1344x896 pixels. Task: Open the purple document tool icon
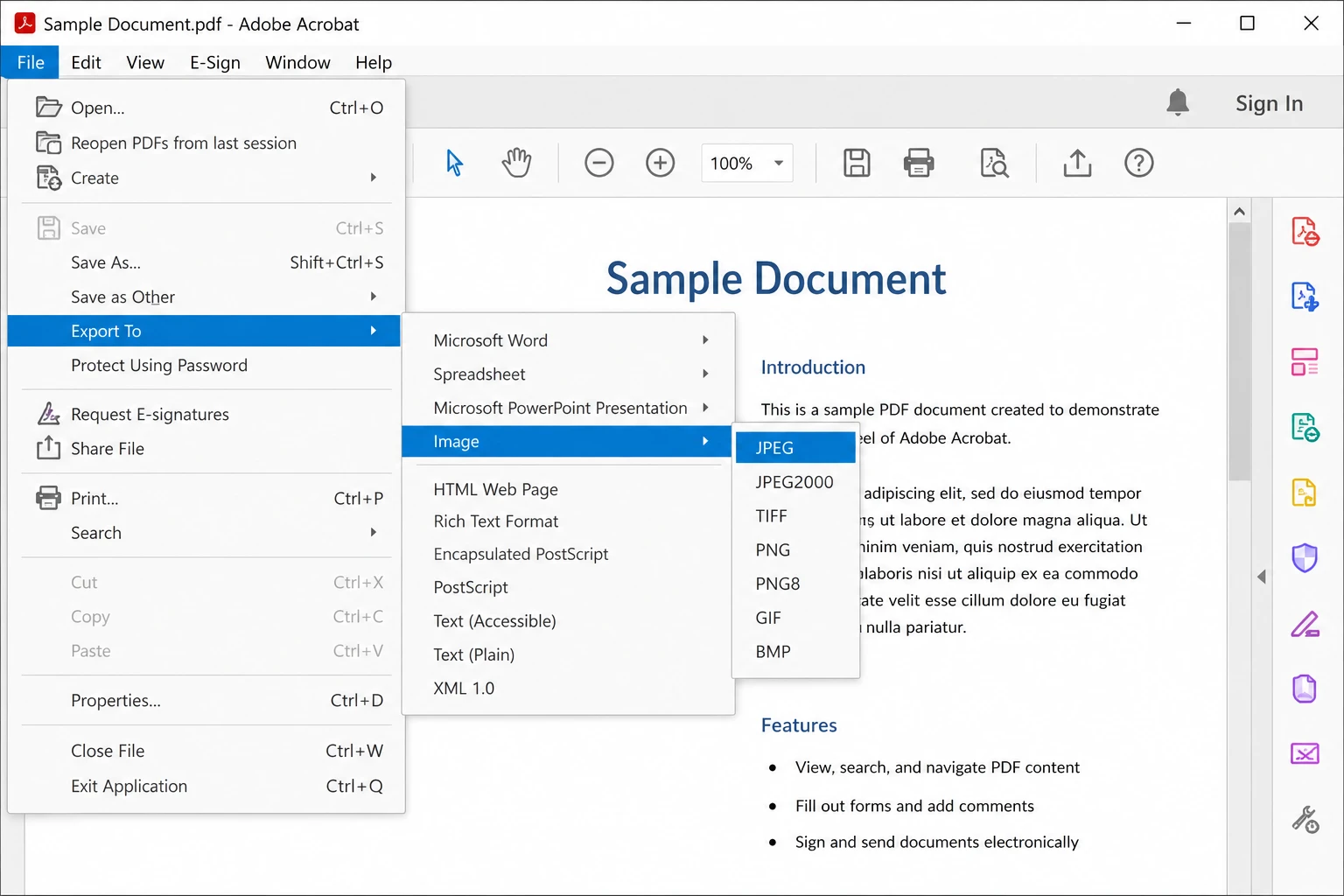pos(1305,689)
